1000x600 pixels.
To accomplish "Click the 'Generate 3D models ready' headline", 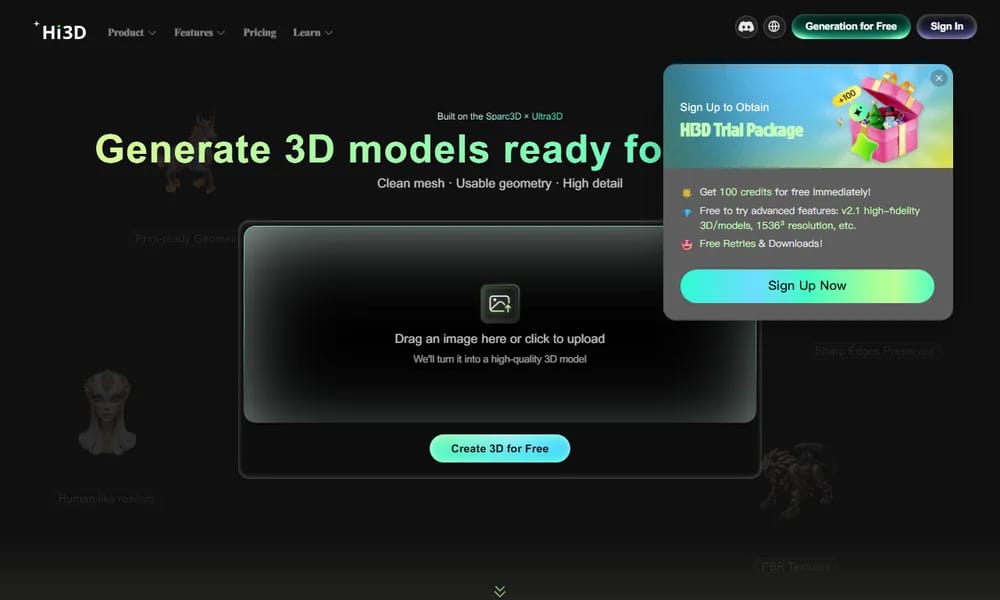I will pyautogui.click(x=378, y=149).
